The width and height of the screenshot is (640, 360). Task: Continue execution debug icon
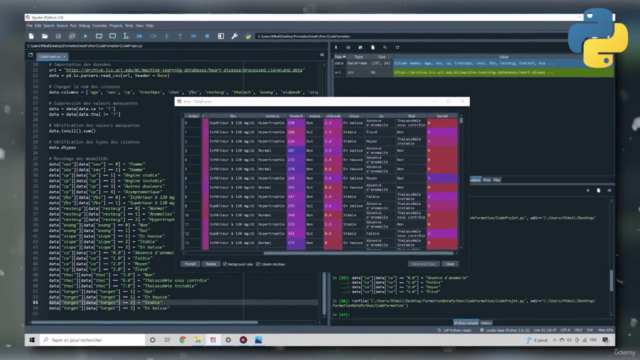(x=193, y=36)
